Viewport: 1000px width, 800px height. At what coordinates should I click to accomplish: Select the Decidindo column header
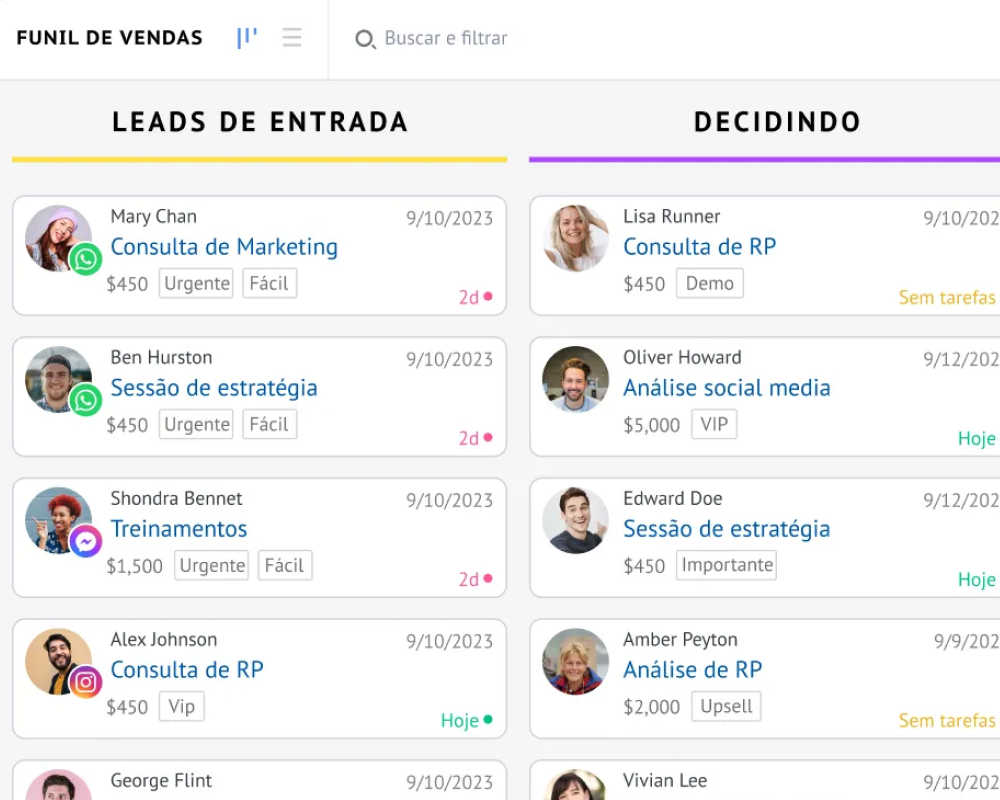point(777,122)
